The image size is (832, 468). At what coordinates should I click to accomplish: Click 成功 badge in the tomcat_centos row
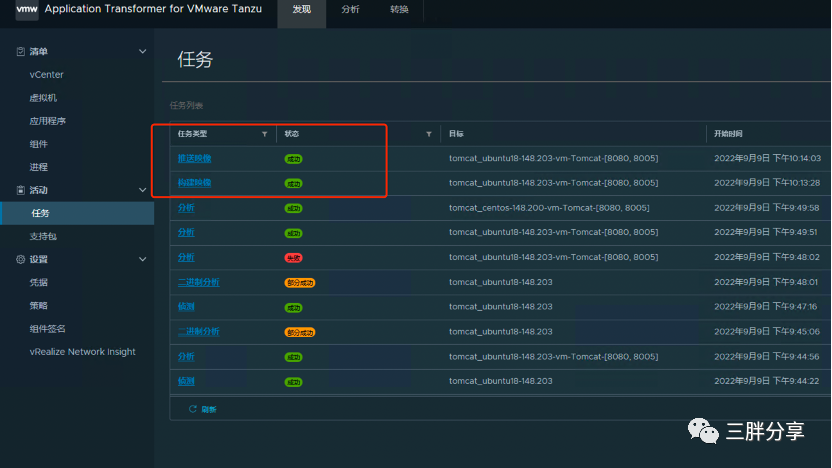click(x=293, y=209)
